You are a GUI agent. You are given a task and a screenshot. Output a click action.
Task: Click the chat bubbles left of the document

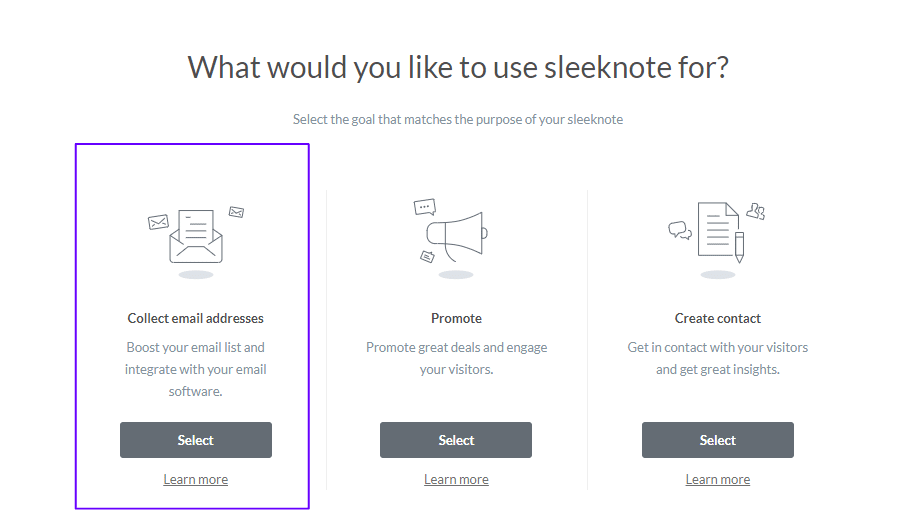point(680,231)
